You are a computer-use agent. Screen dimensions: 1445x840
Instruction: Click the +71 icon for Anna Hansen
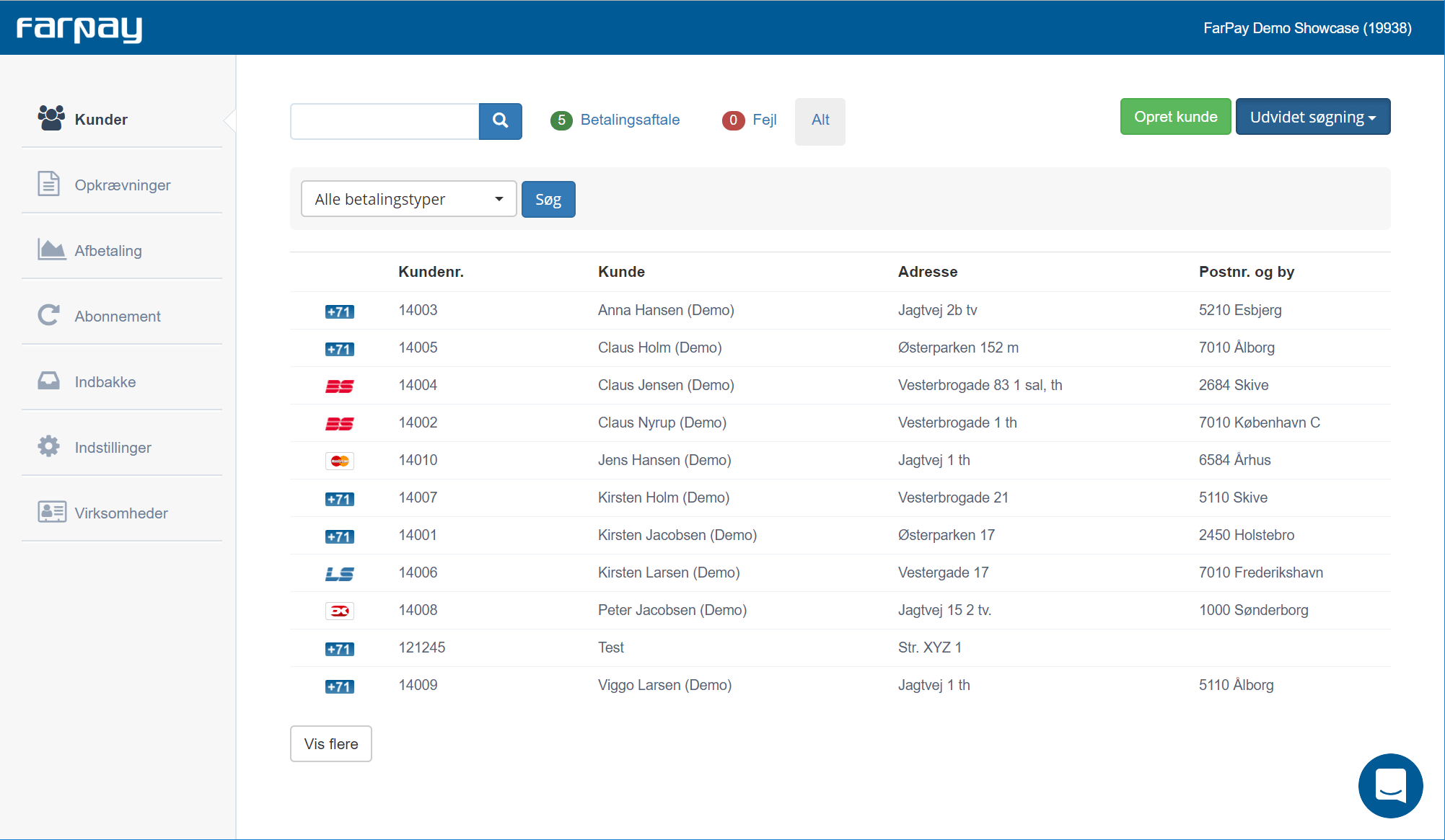[x=339, y=311]
